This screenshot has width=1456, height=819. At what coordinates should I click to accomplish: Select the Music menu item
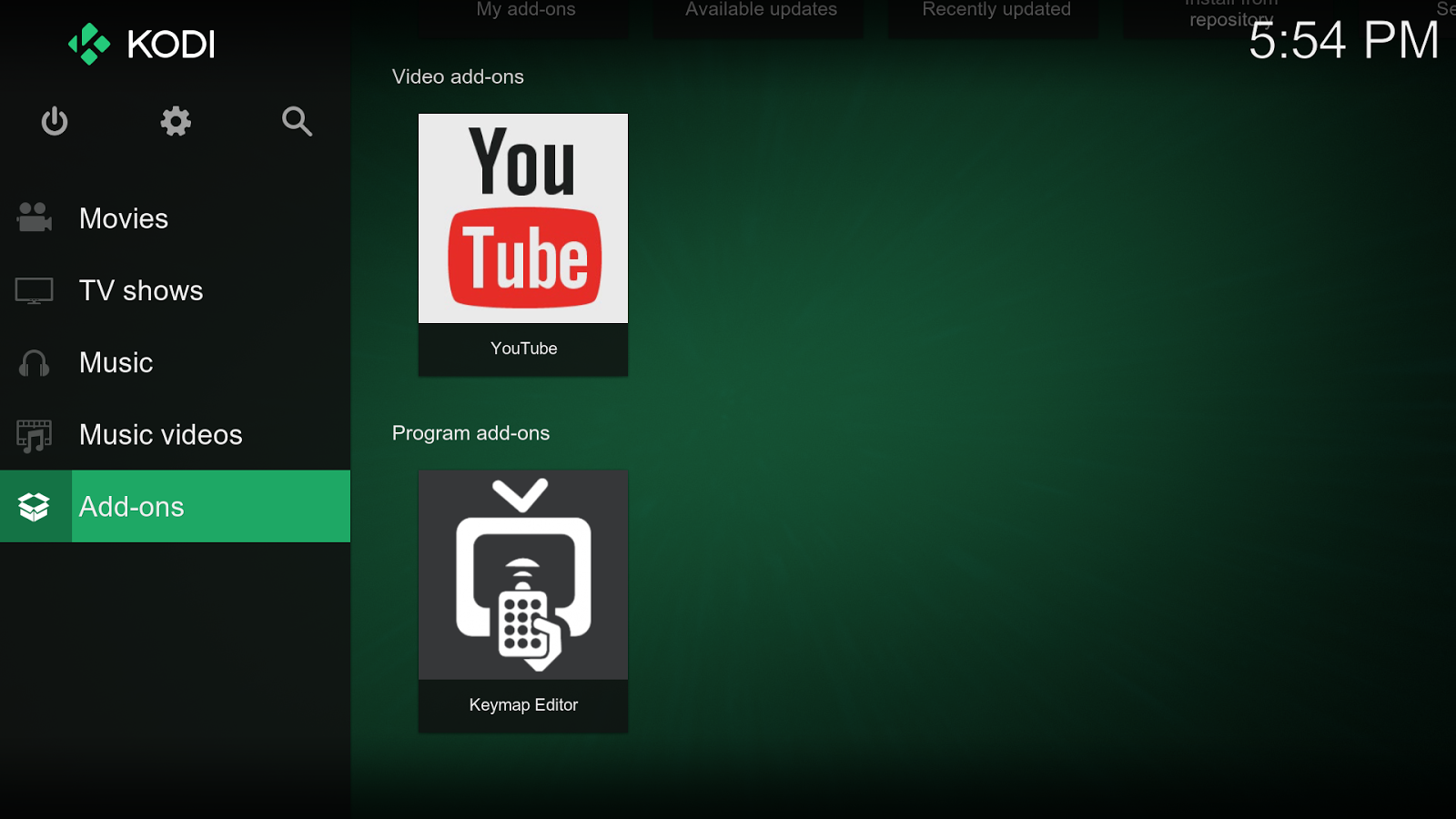coord(175,362)
